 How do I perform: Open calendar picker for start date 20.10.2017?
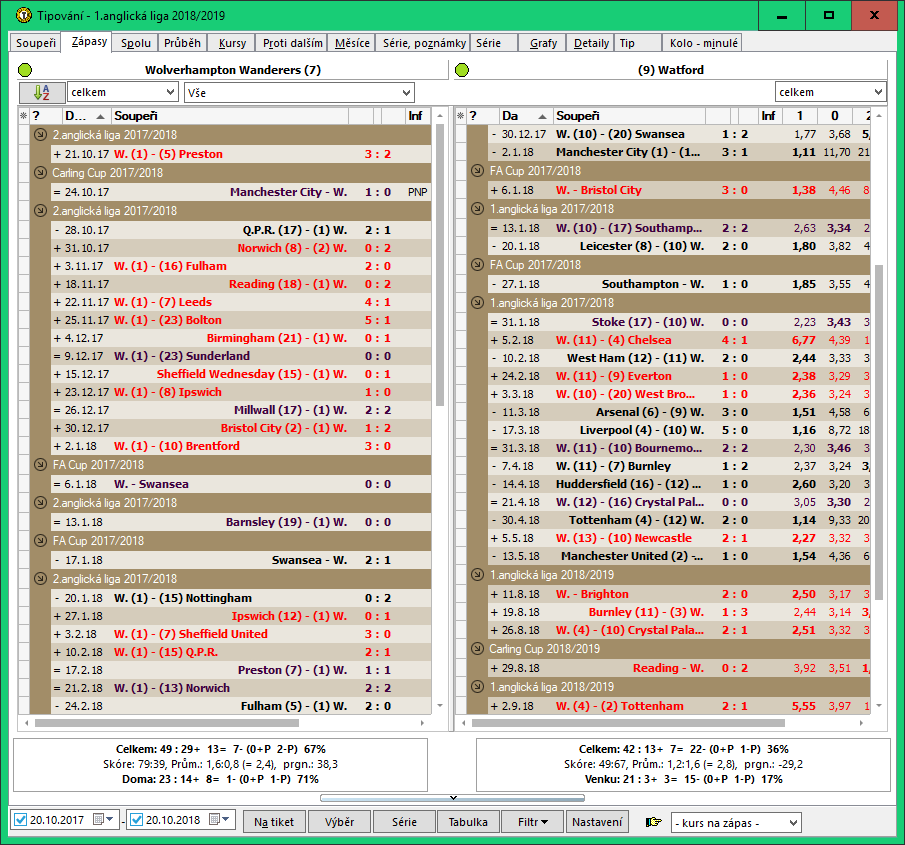103,820
